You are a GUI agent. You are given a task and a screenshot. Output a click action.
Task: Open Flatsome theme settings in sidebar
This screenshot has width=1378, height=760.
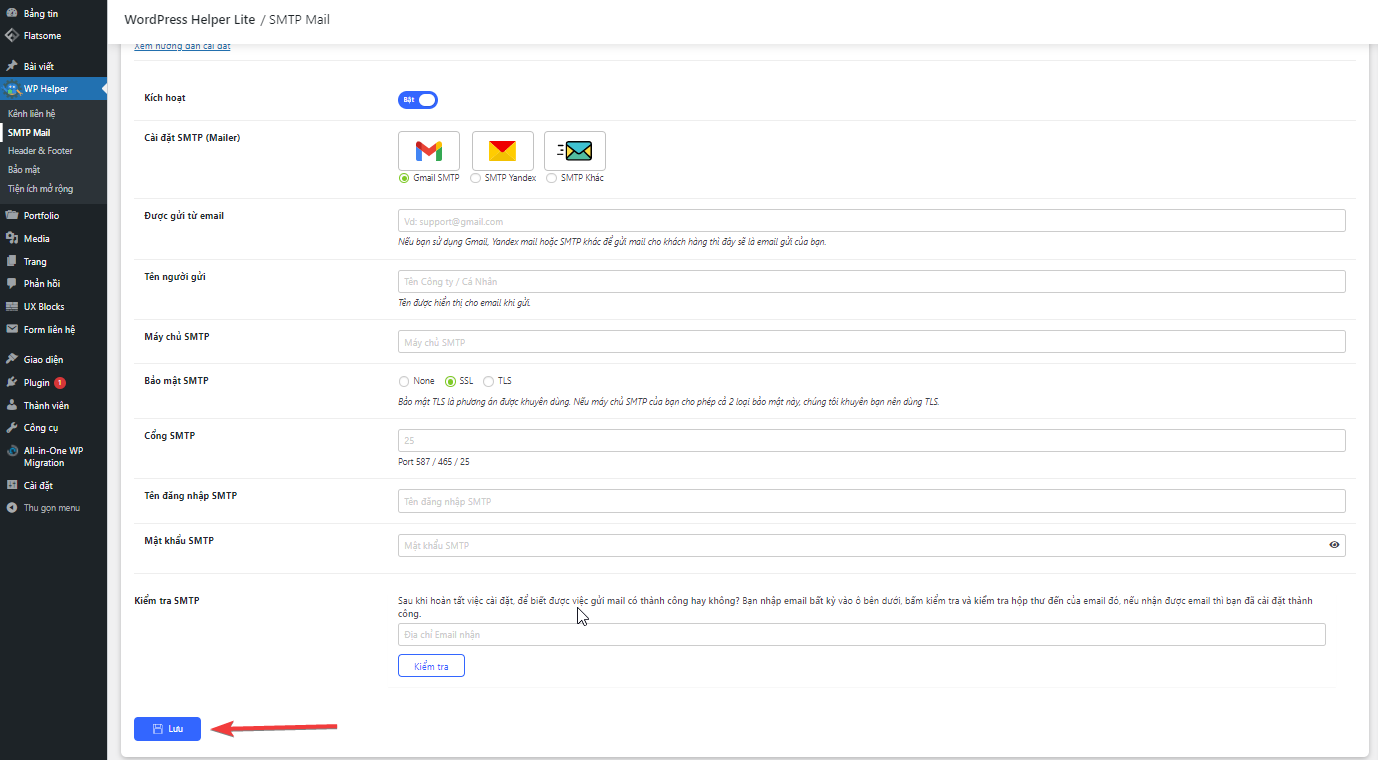pos(42,36)
